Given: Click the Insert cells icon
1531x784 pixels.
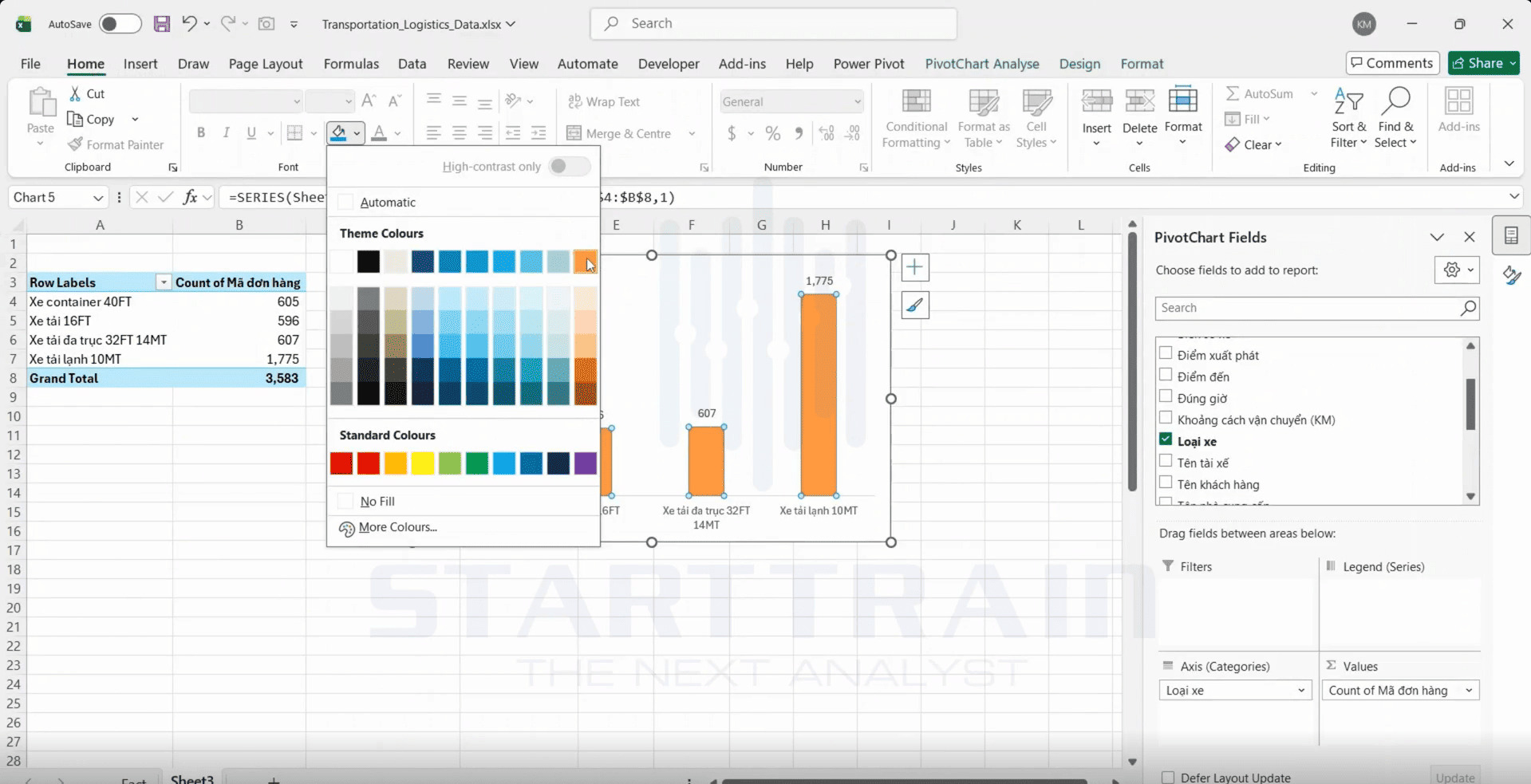Looking at the screenshot, I should click(1096, 102).
